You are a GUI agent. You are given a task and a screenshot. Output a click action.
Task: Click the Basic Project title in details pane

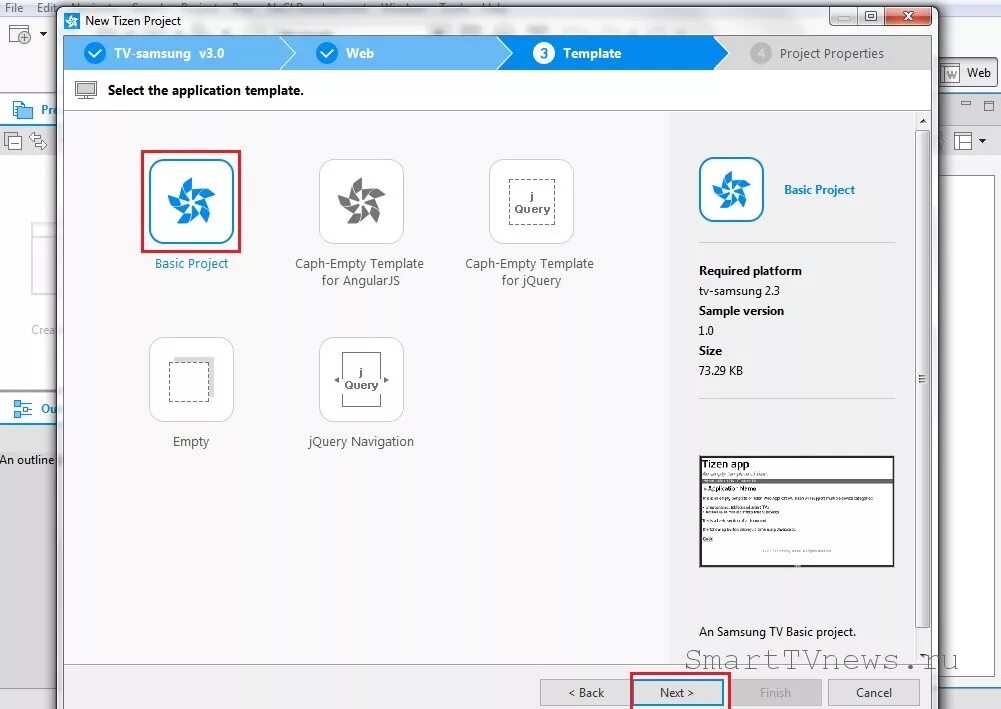819,190
